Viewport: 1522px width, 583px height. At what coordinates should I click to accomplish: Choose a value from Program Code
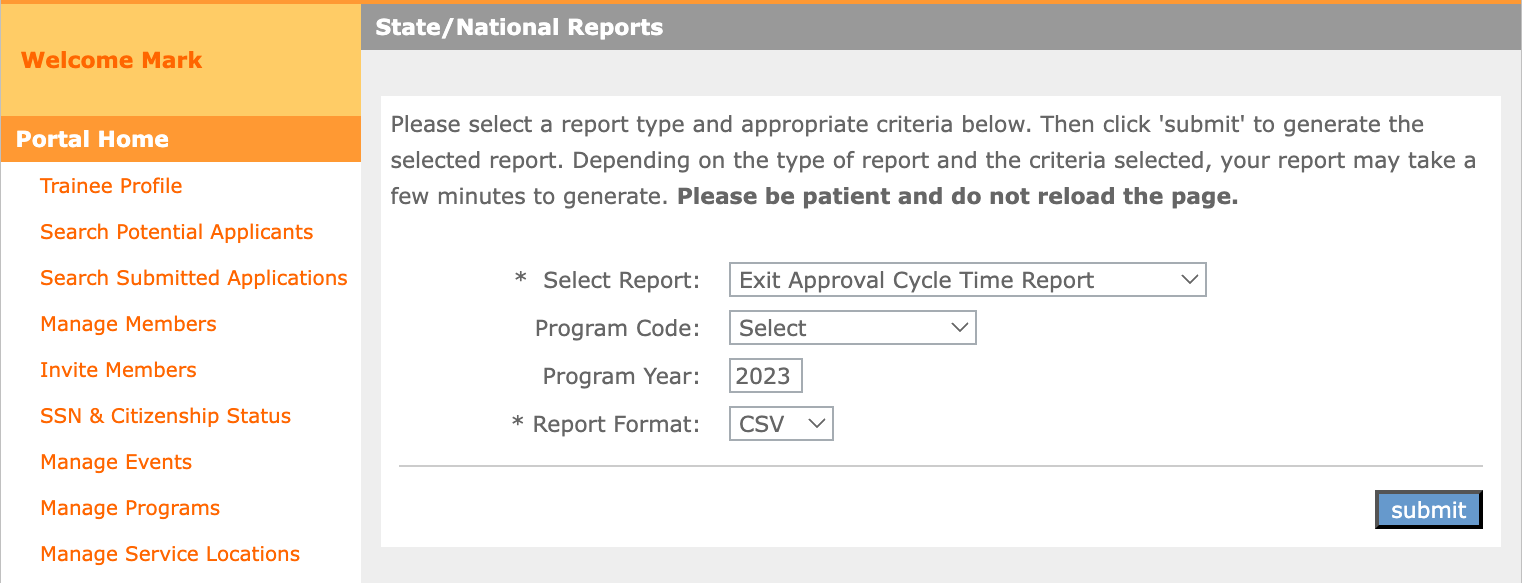[x=851, y=327]
